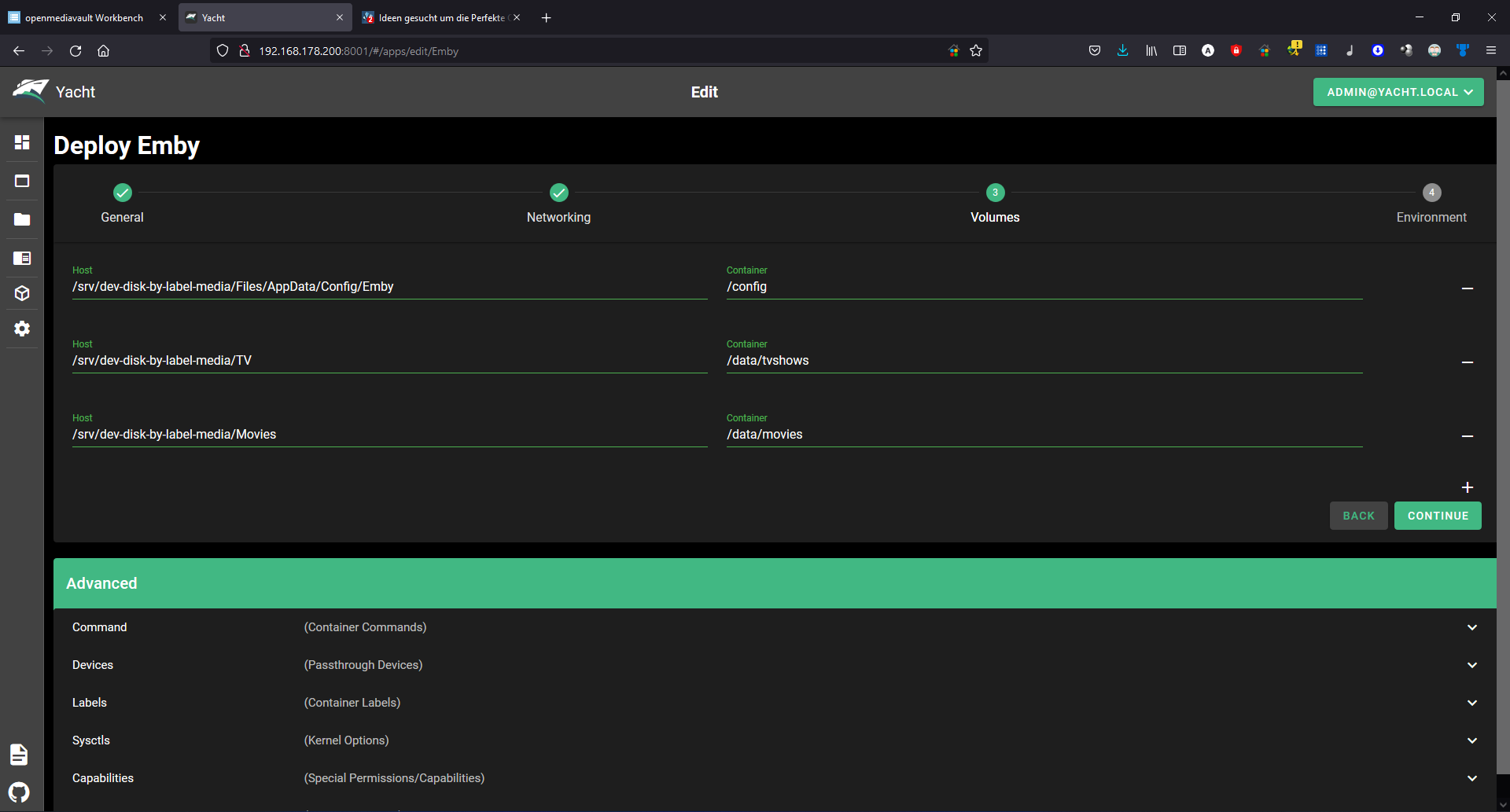
Task: Click the Deploy Emby heading
Action: tap(127, 145)
